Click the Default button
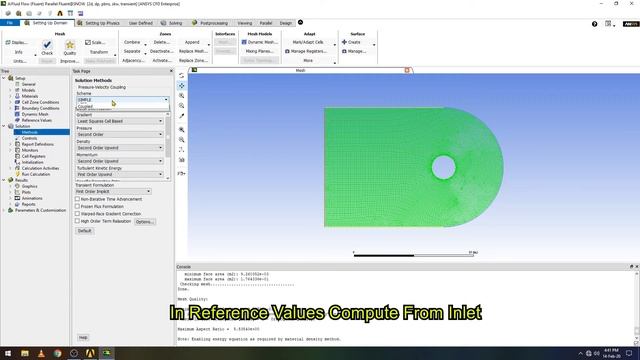 84,231
